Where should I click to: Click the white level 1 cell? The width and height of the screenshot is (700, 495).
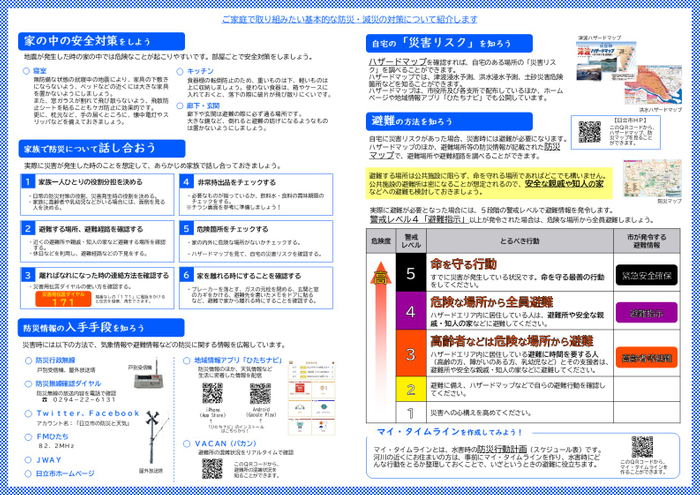(411, 412)
